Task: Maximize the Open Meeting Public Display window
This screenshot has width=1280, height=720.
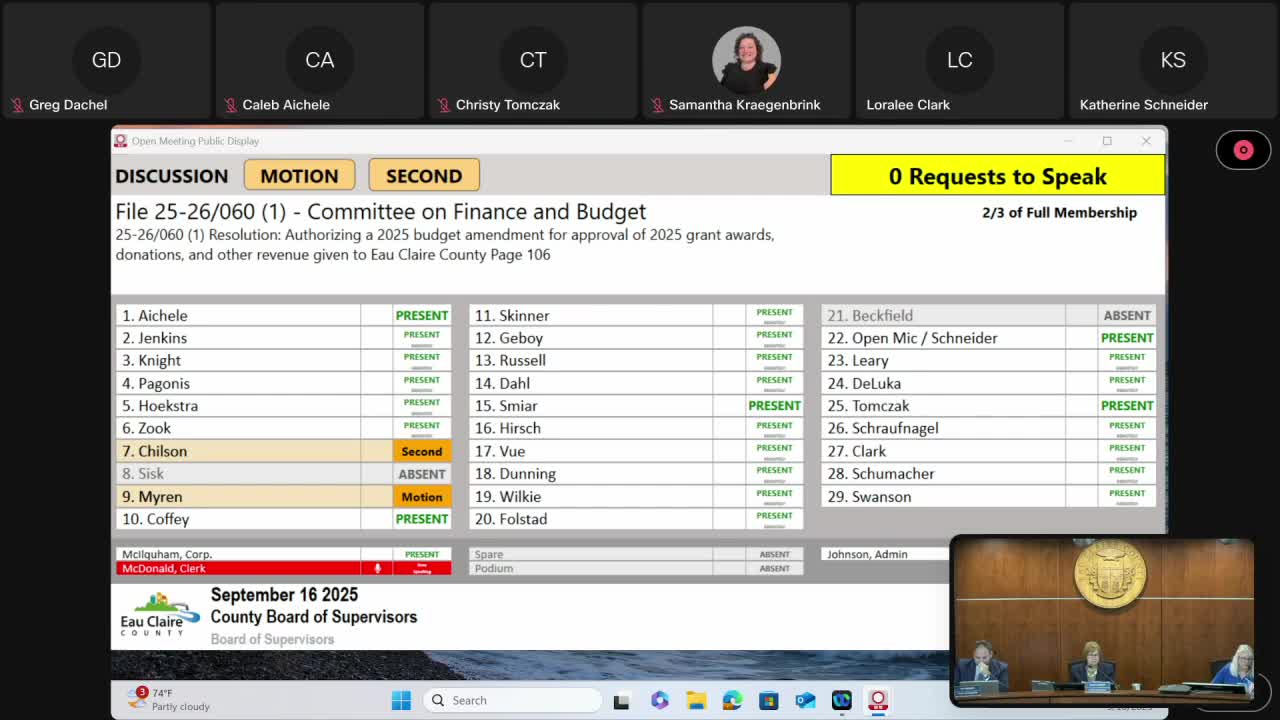Action: (x=1107, y=141)
